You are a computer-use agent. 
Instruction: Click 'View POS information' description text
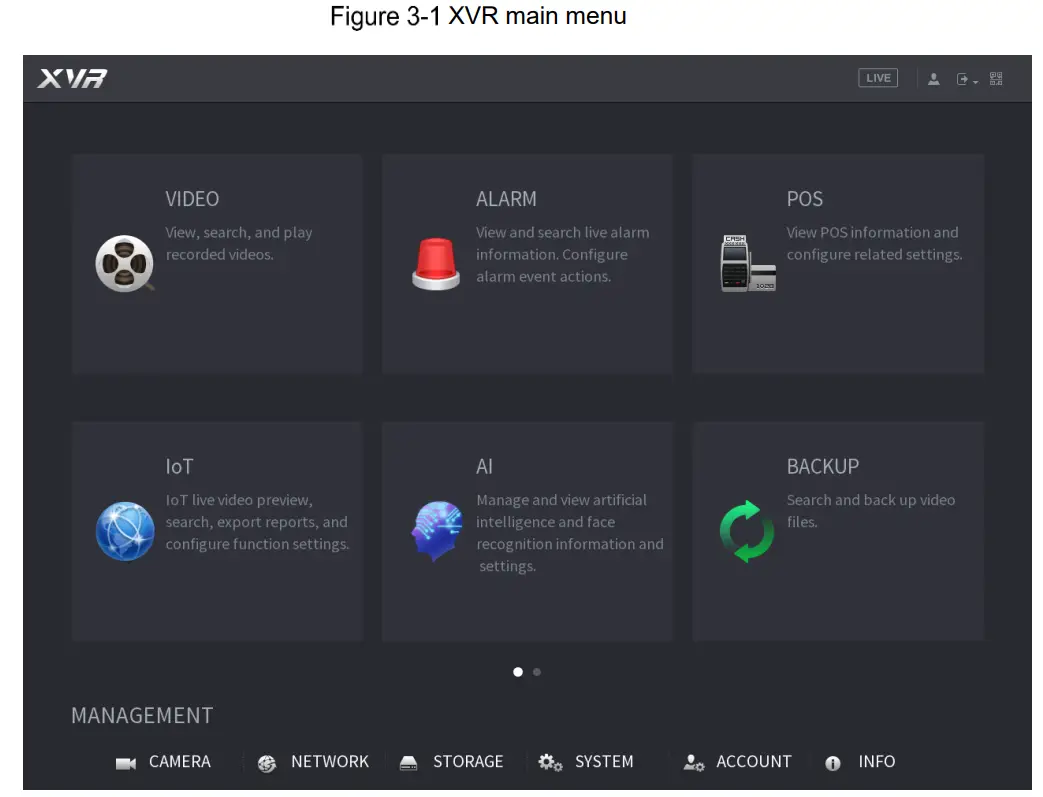[874, 243]
